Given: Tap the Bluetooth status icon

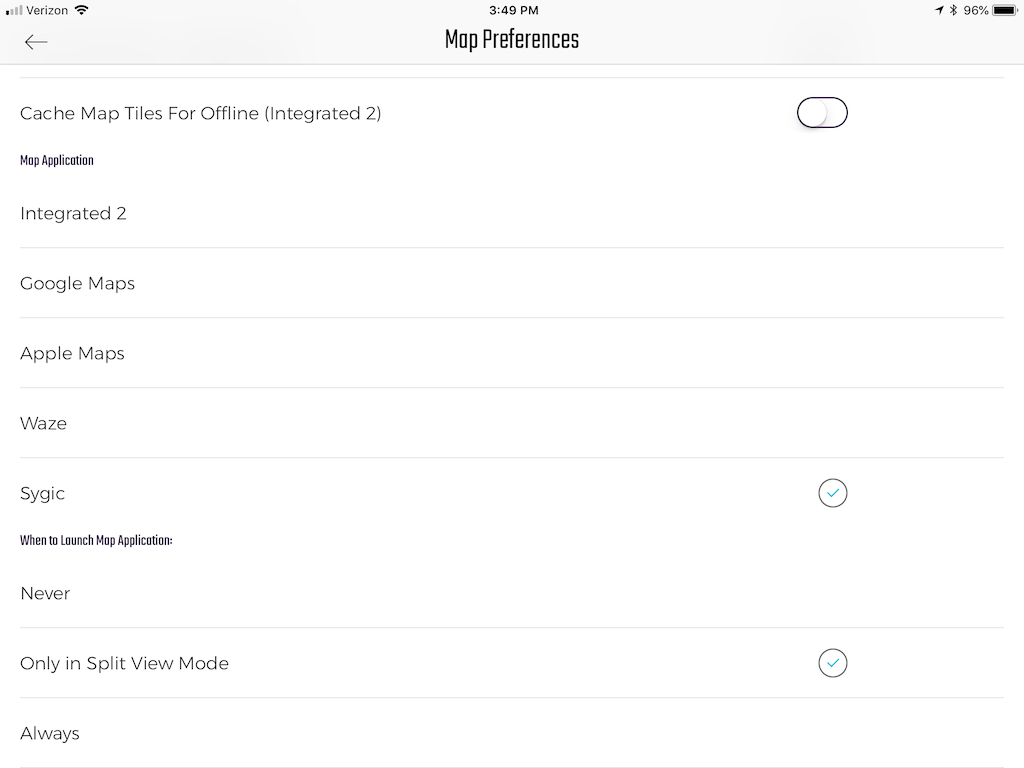Looking at the screenshot, I should [953, 10].
